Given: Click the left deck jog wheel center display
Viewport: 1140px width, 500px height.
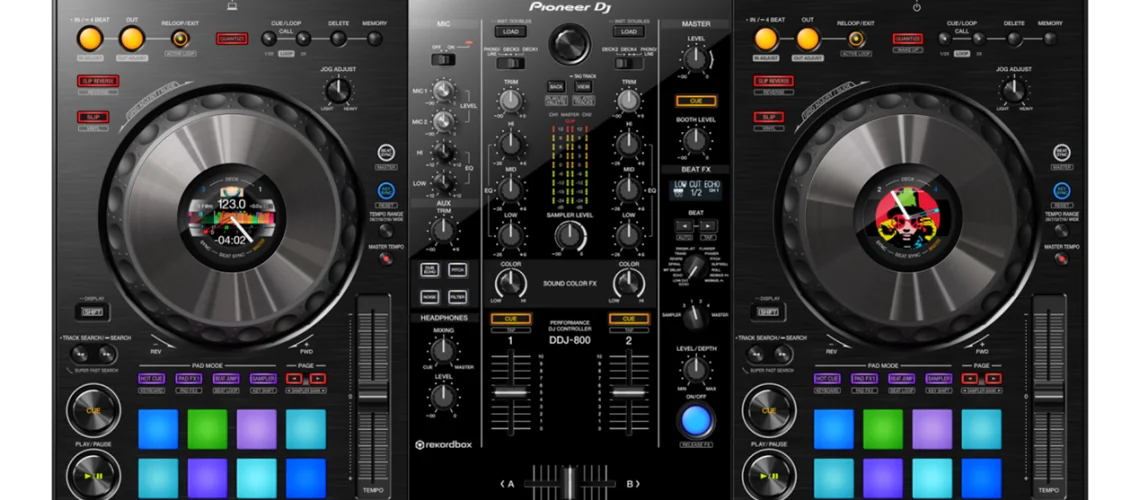Looking at the screenshot, I should tap(231, 217).
